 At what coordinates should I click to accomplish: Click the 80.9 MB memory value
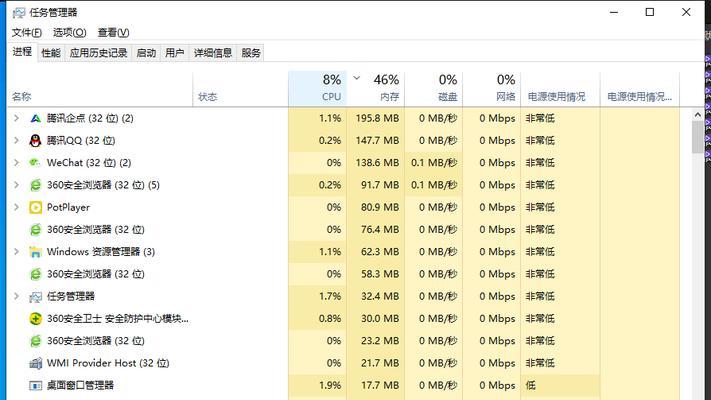tap(380, 207)
